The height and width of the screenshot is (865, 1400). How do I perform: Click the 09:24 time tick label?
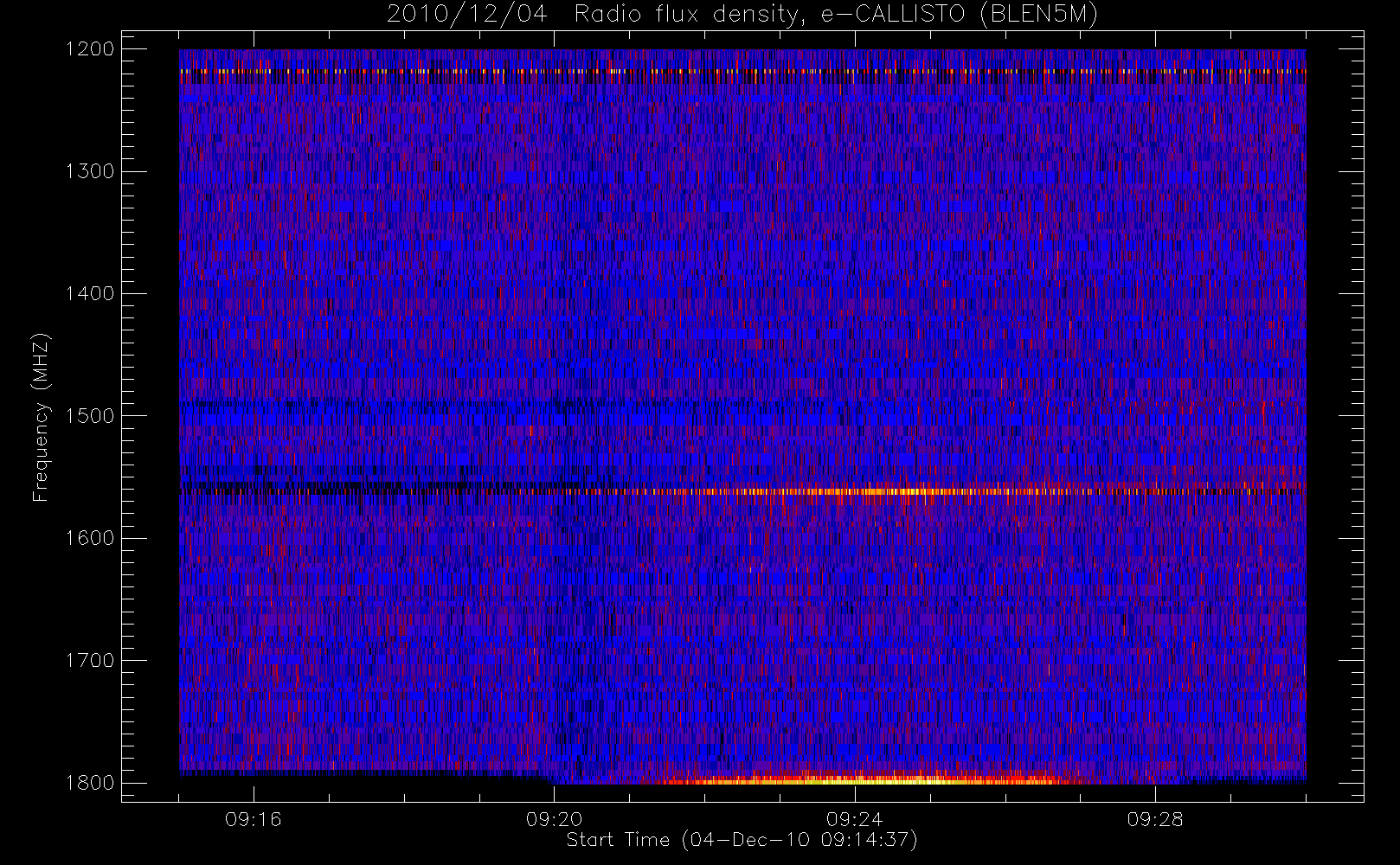click(855, 819)
